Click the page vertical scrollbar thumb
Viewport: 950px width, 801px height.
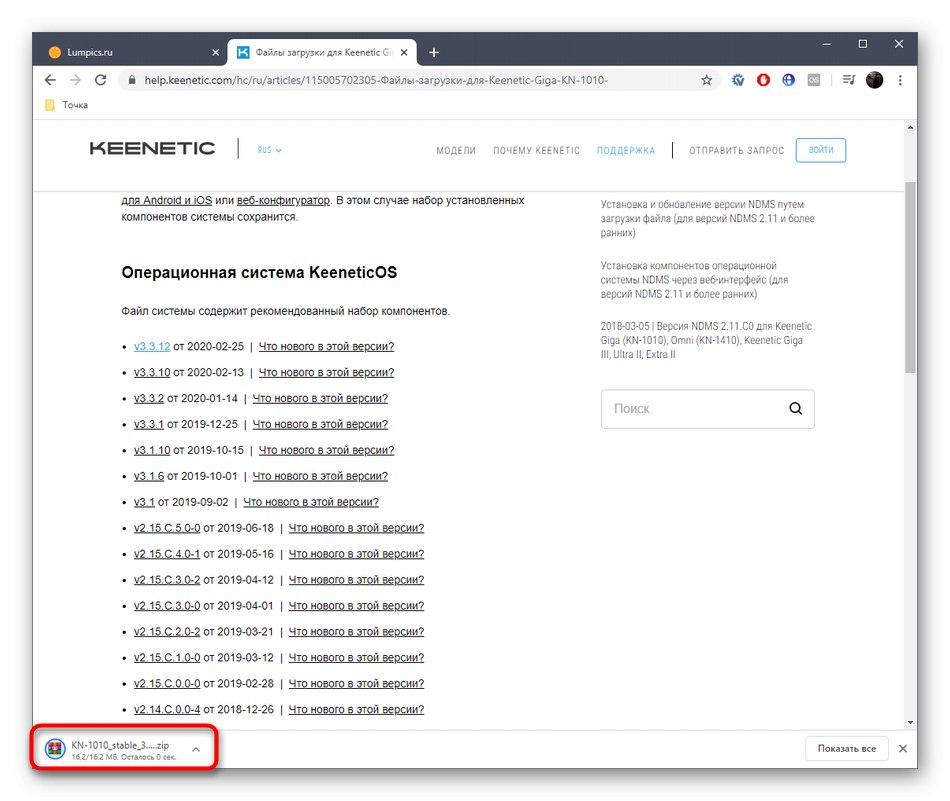(911, 278)
